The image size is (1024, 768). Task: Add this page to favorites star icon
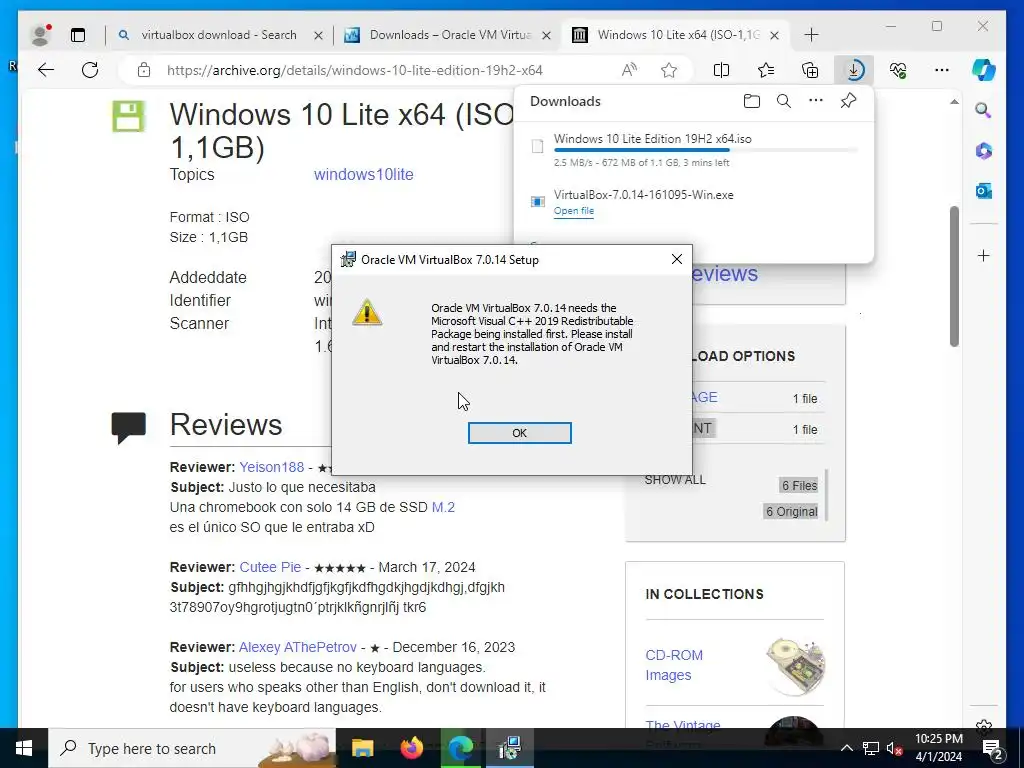[x=669, y=70]
